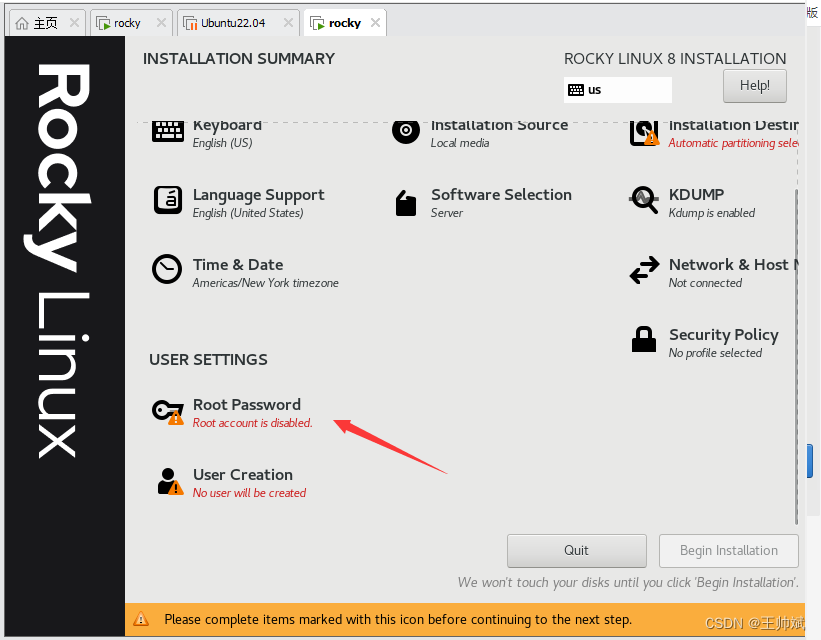The image size is (821, 640).
Task: Click 'Not connected' network status text
Action: coord(705,283)
